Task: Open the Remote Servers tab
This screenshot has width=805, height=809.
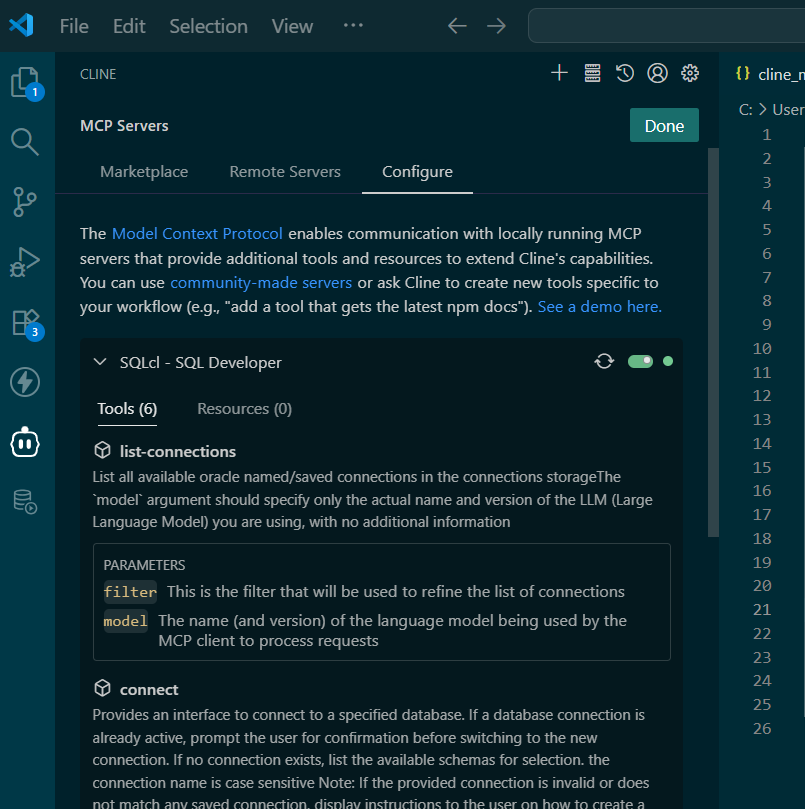Action: (284, 171)
